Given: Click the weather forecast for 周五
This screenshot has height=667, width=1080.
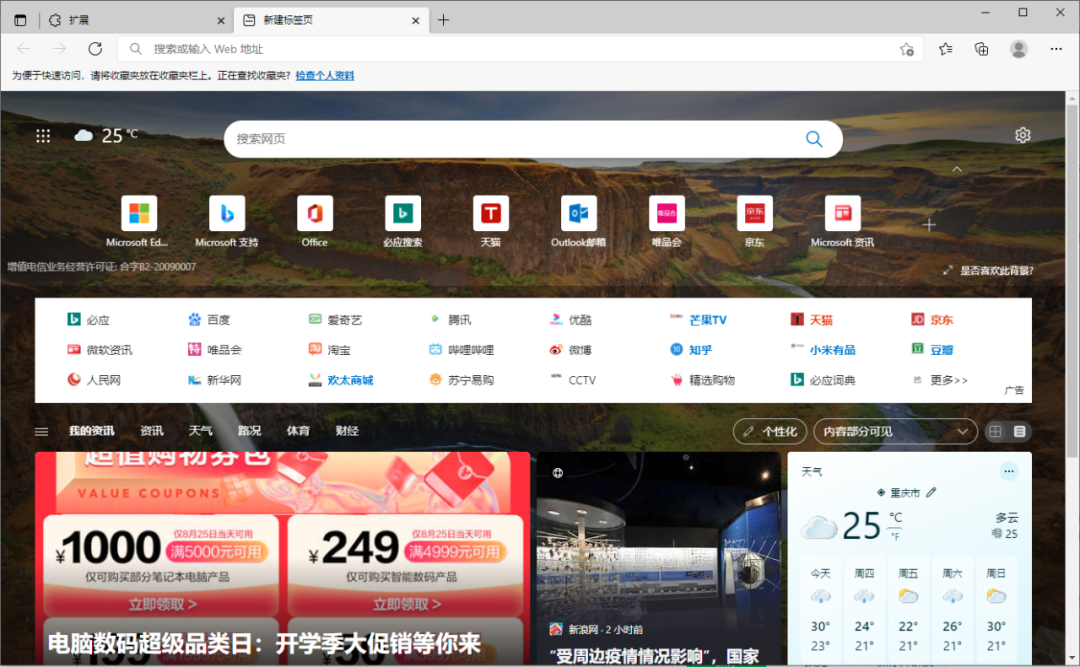Looking at the screenshot, I should click(908, 610).
